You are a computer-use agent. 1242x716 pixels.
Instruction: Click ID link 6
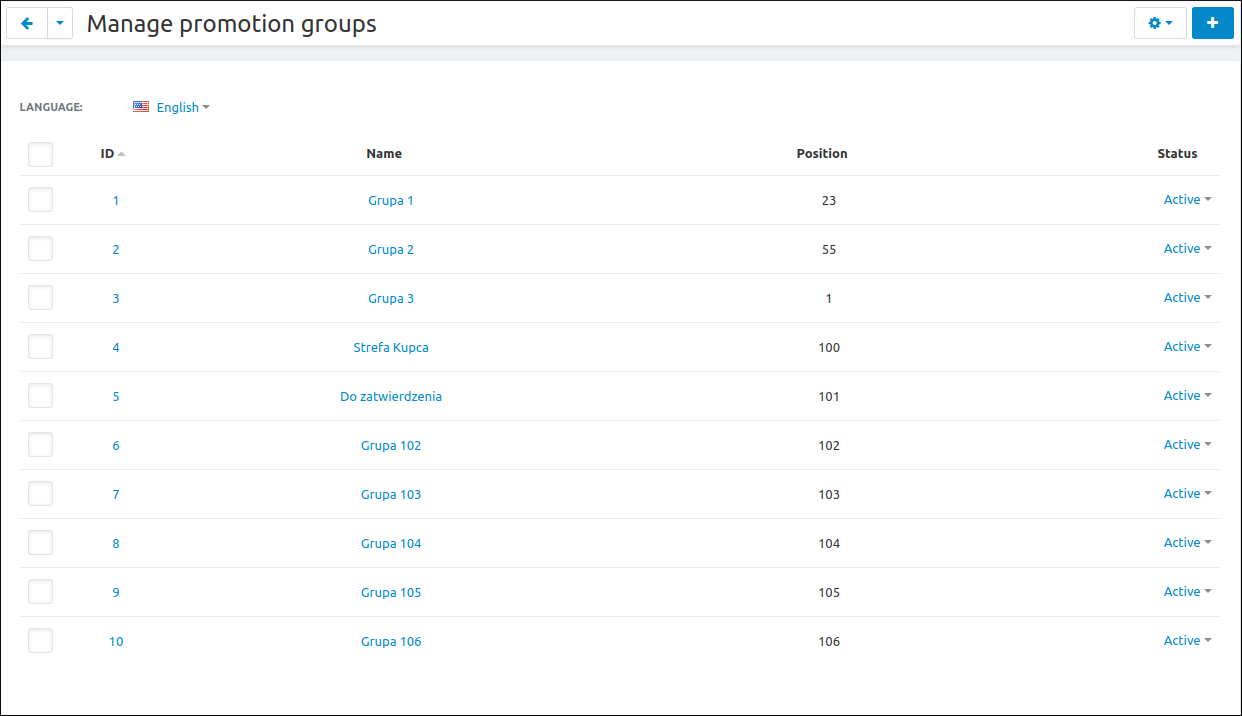[116, 445]
